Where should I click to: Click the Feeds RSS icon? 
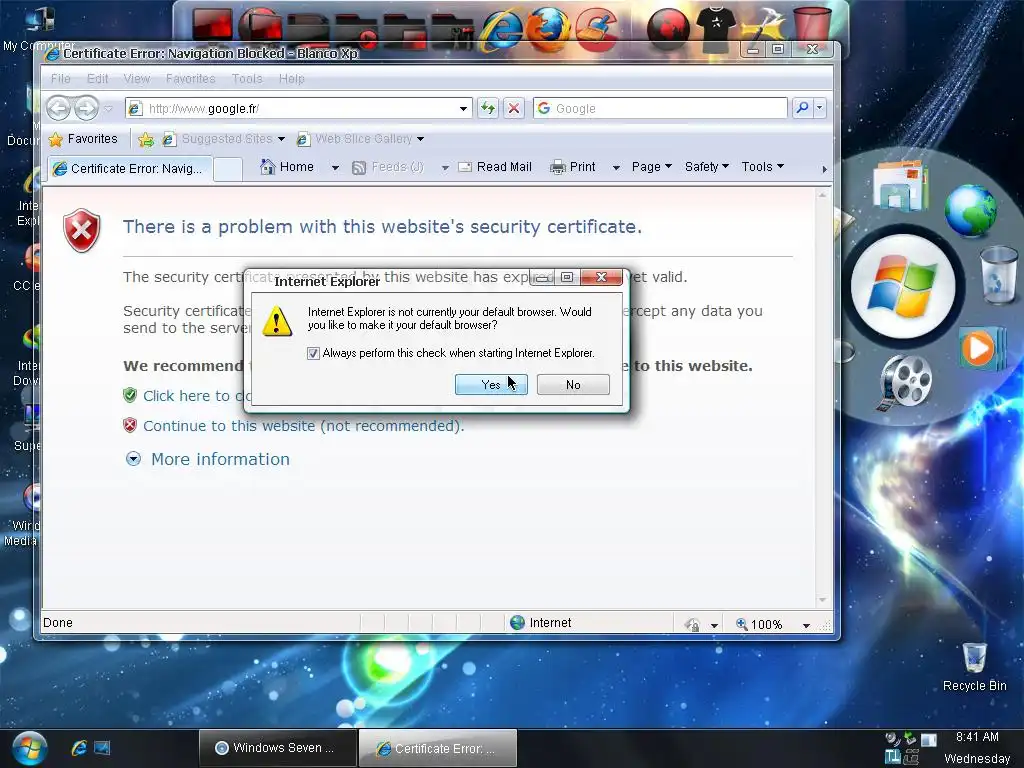tap(359, 168)
